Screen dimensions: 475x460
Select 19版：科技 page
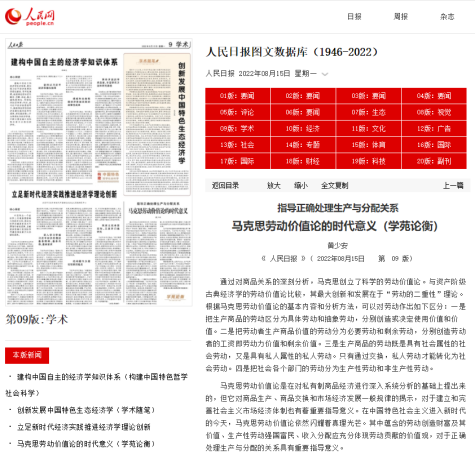pos(369,161)
